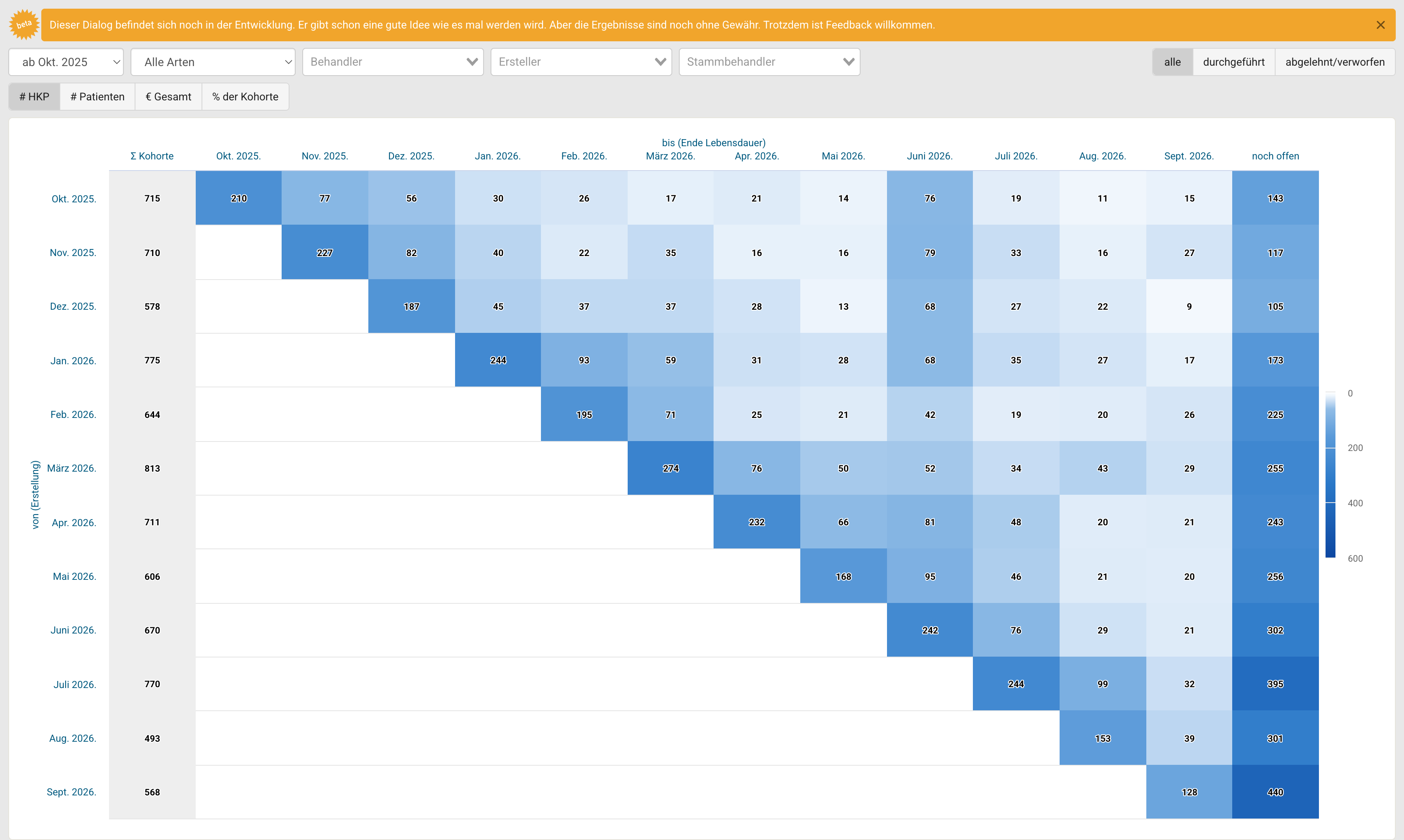Expand the Behandler filter dropdown
This screenshot has width=1404, height=840.
pos(393,62)
